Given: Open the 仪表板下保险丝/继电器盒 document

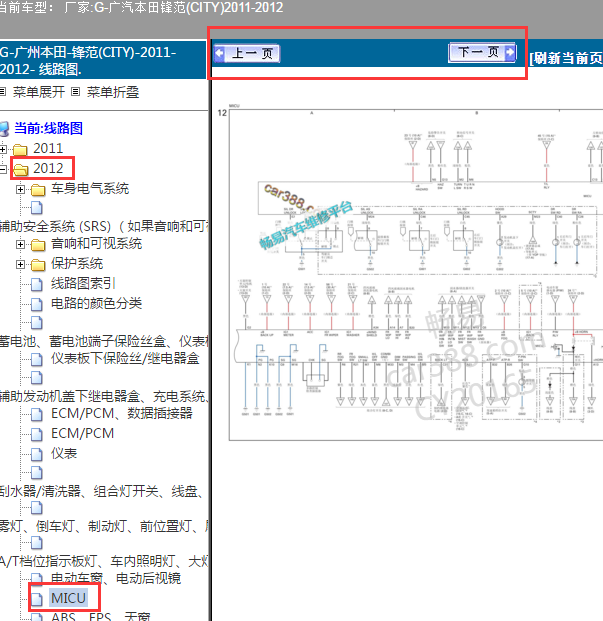Looking at the screenshot, I should tap(125, 359).
